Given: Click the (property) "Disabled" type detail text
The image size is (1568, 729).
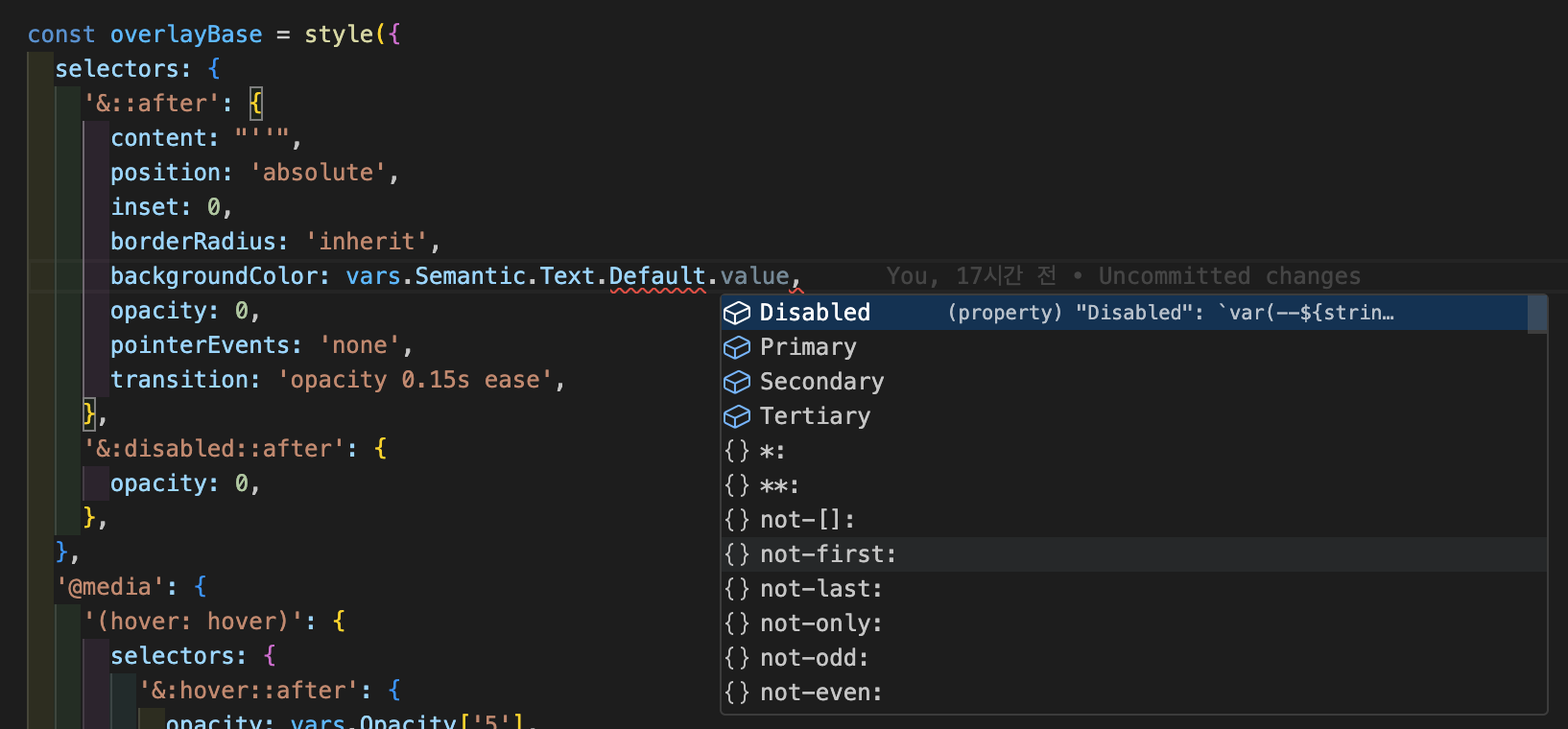Looking at the screenshot, I should pos(1171,313).
